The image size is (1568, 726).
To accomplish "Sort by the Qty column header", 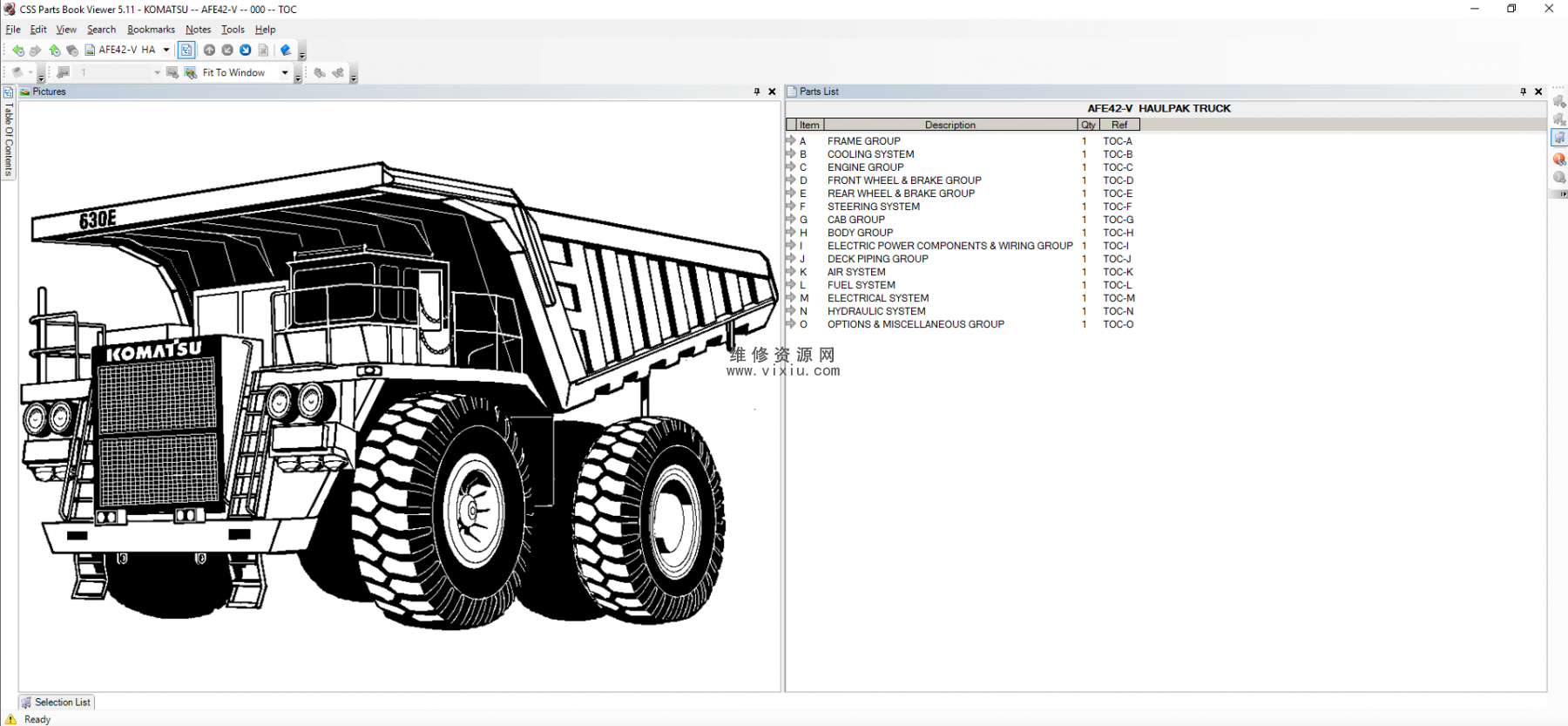I will (x=1088, y=126).
